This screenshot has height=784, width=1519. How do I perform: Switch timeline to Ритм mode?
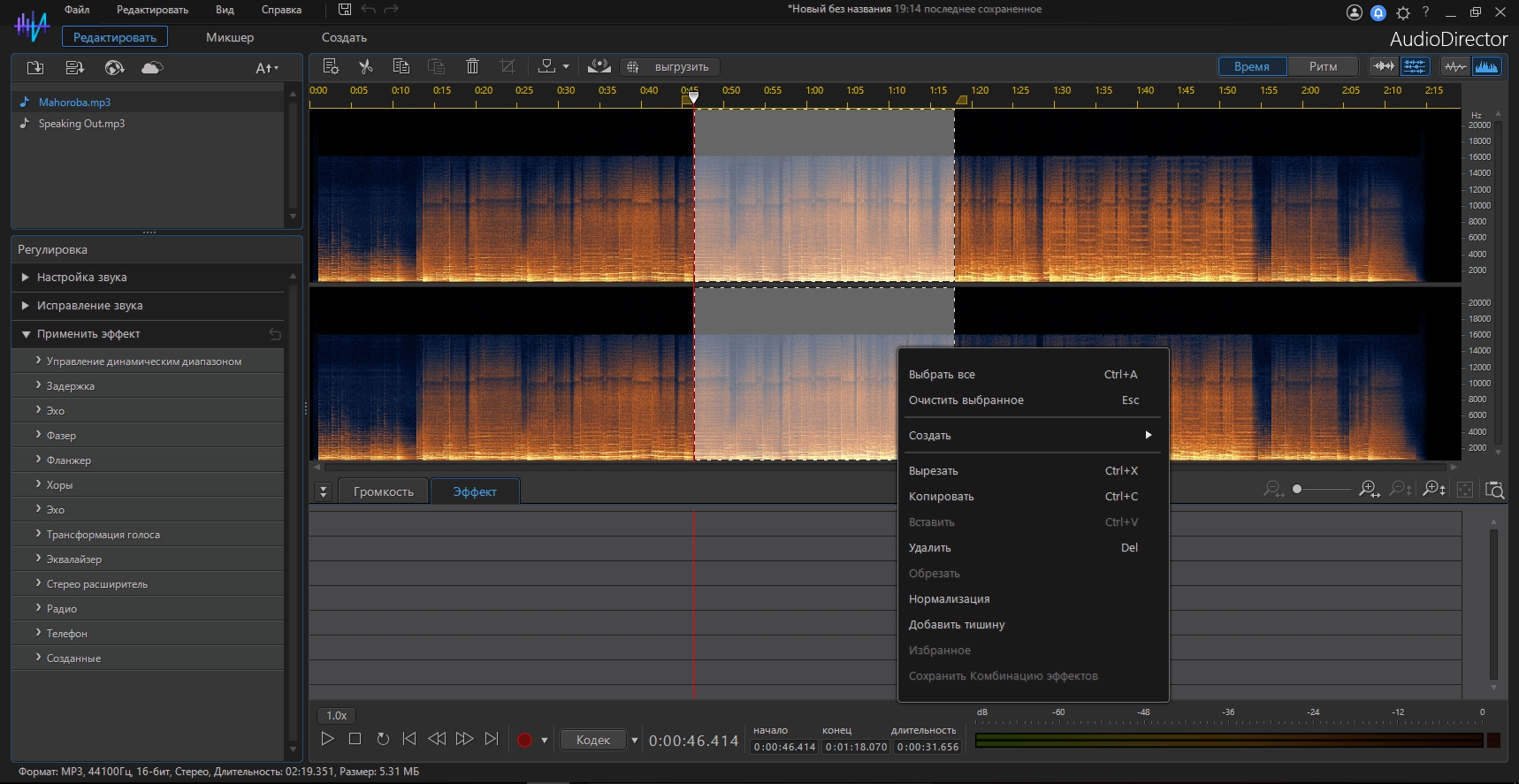pos(1323,66)
